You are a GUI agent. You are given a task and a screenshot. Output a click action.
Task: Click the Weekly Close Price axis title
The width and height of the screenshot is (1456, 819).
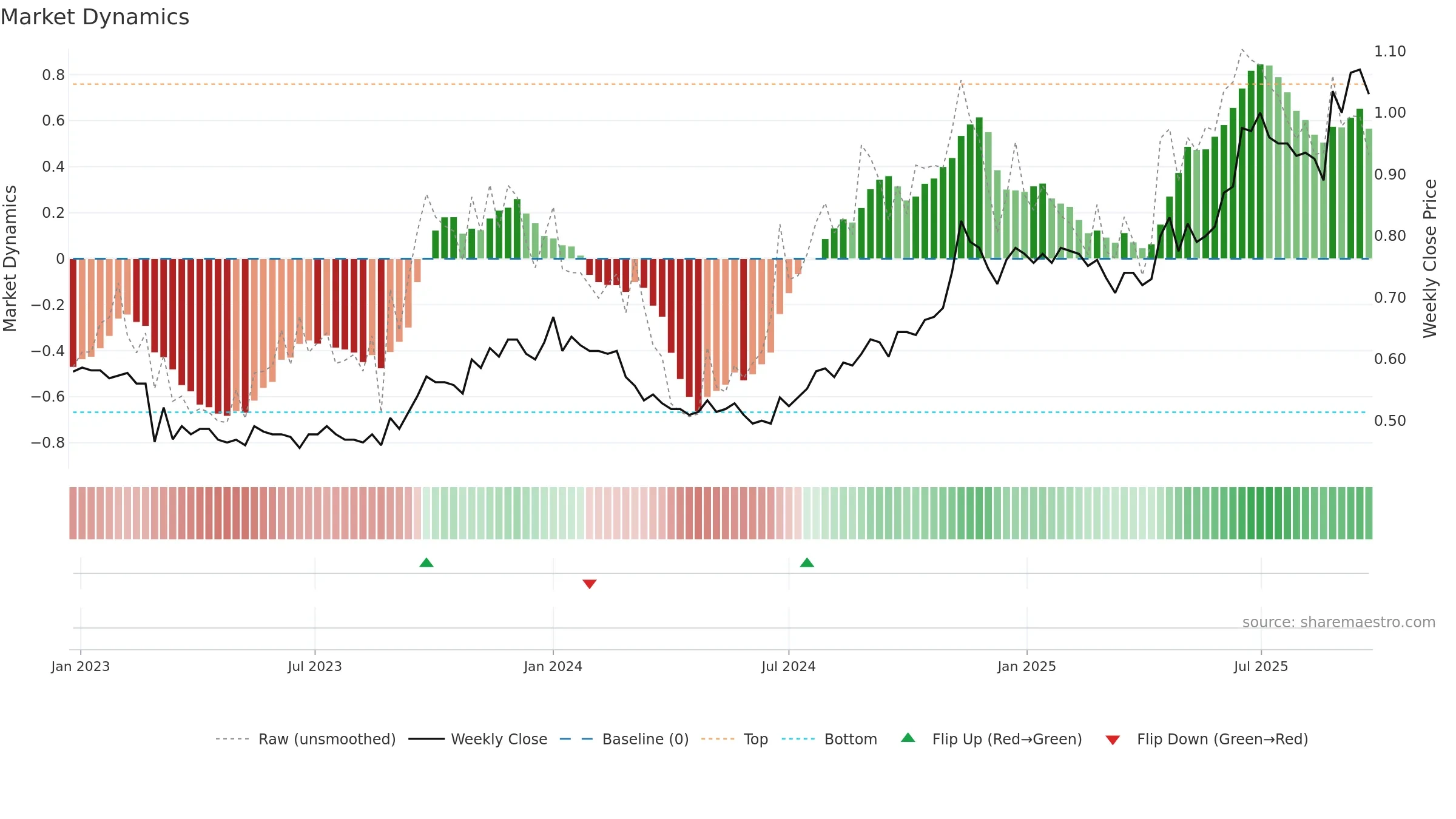click(x=1430, y=258)
